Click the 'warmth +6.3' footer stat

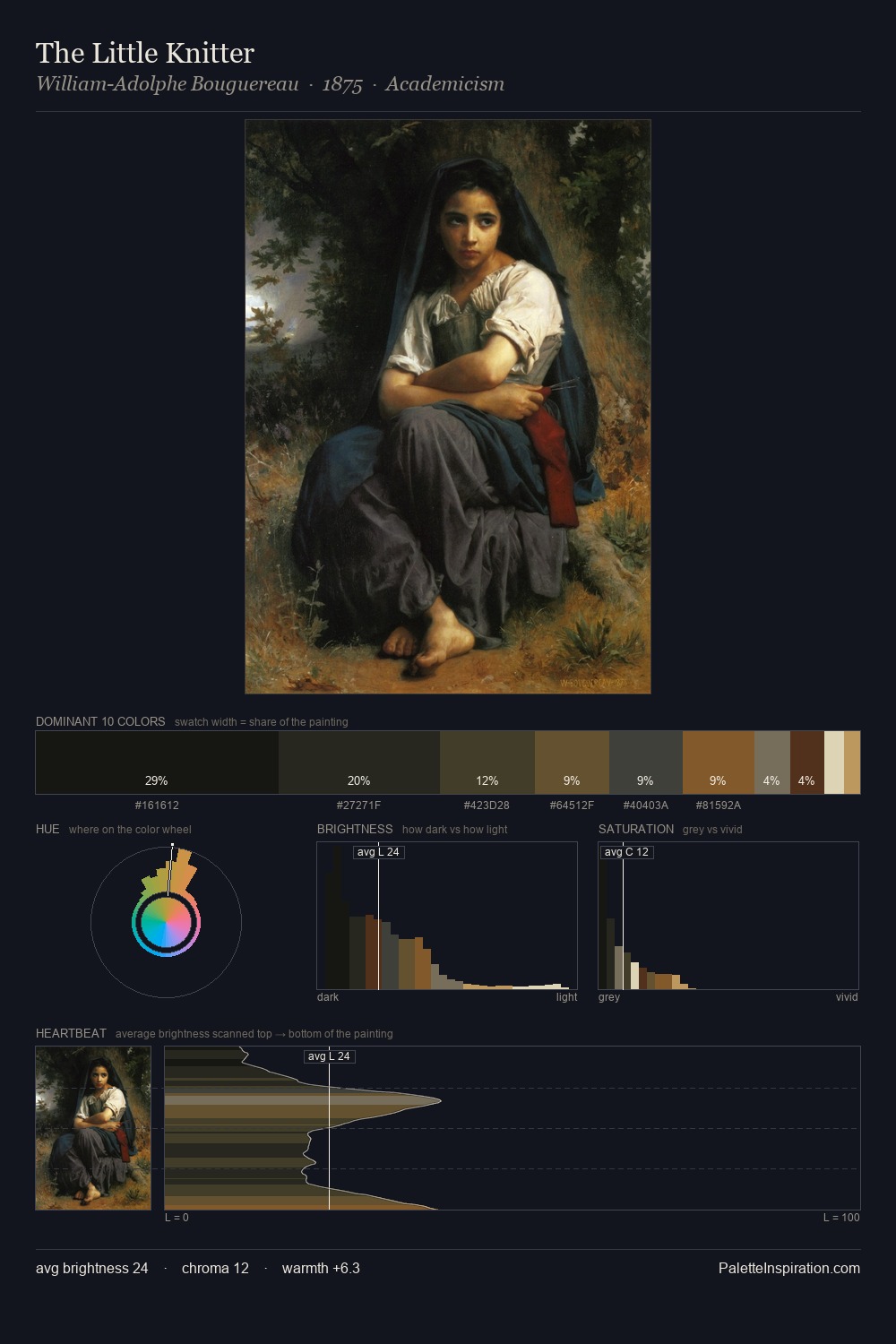coord(321,1268)
